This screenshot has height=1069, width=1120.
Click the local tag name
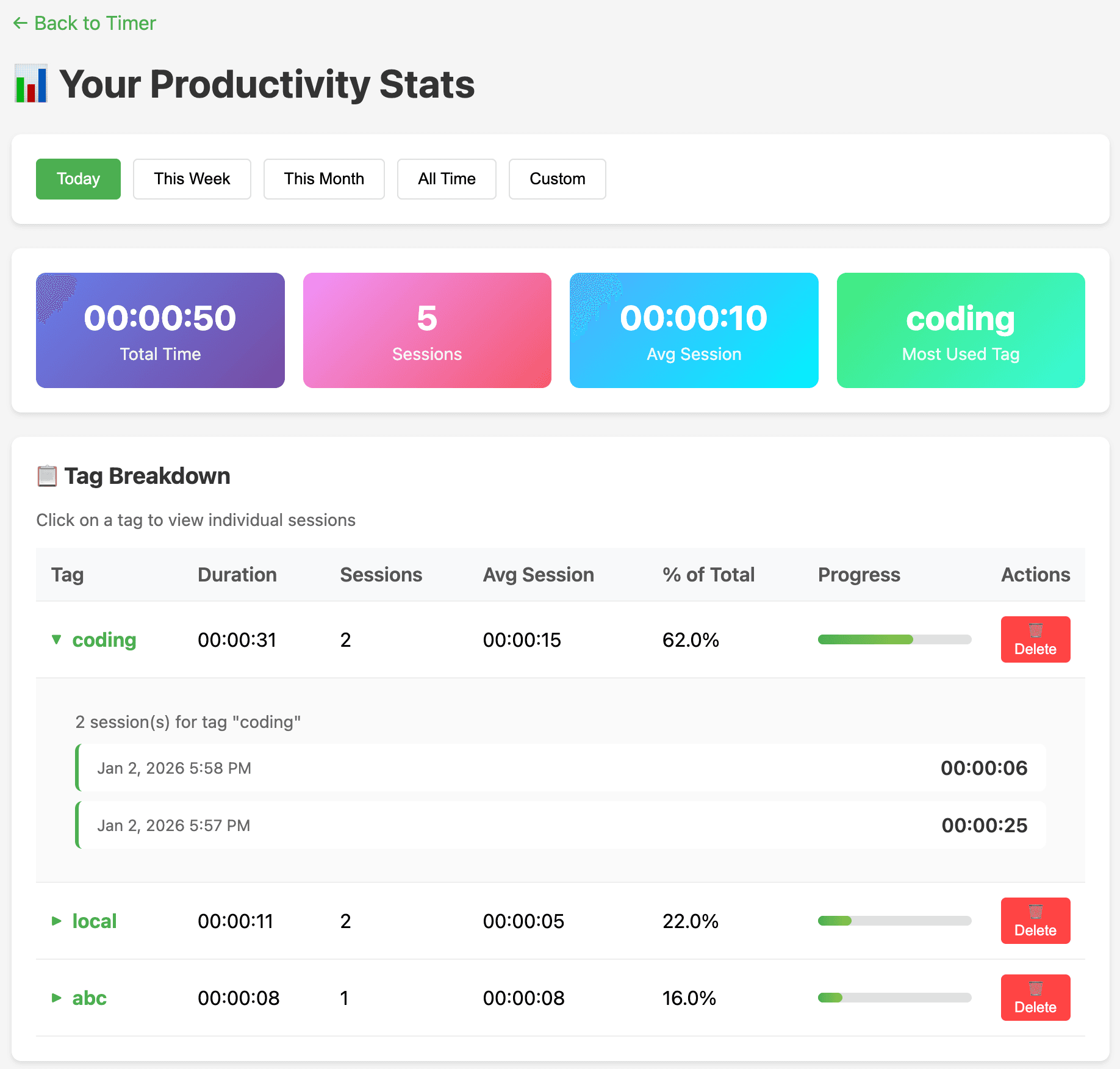pos(95,921)
